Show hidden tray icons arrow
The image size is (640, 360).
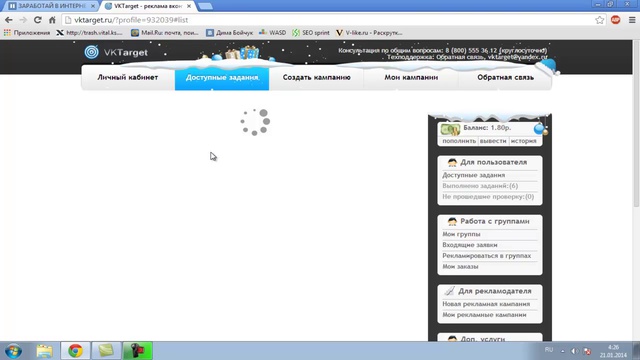coord(562,351)
